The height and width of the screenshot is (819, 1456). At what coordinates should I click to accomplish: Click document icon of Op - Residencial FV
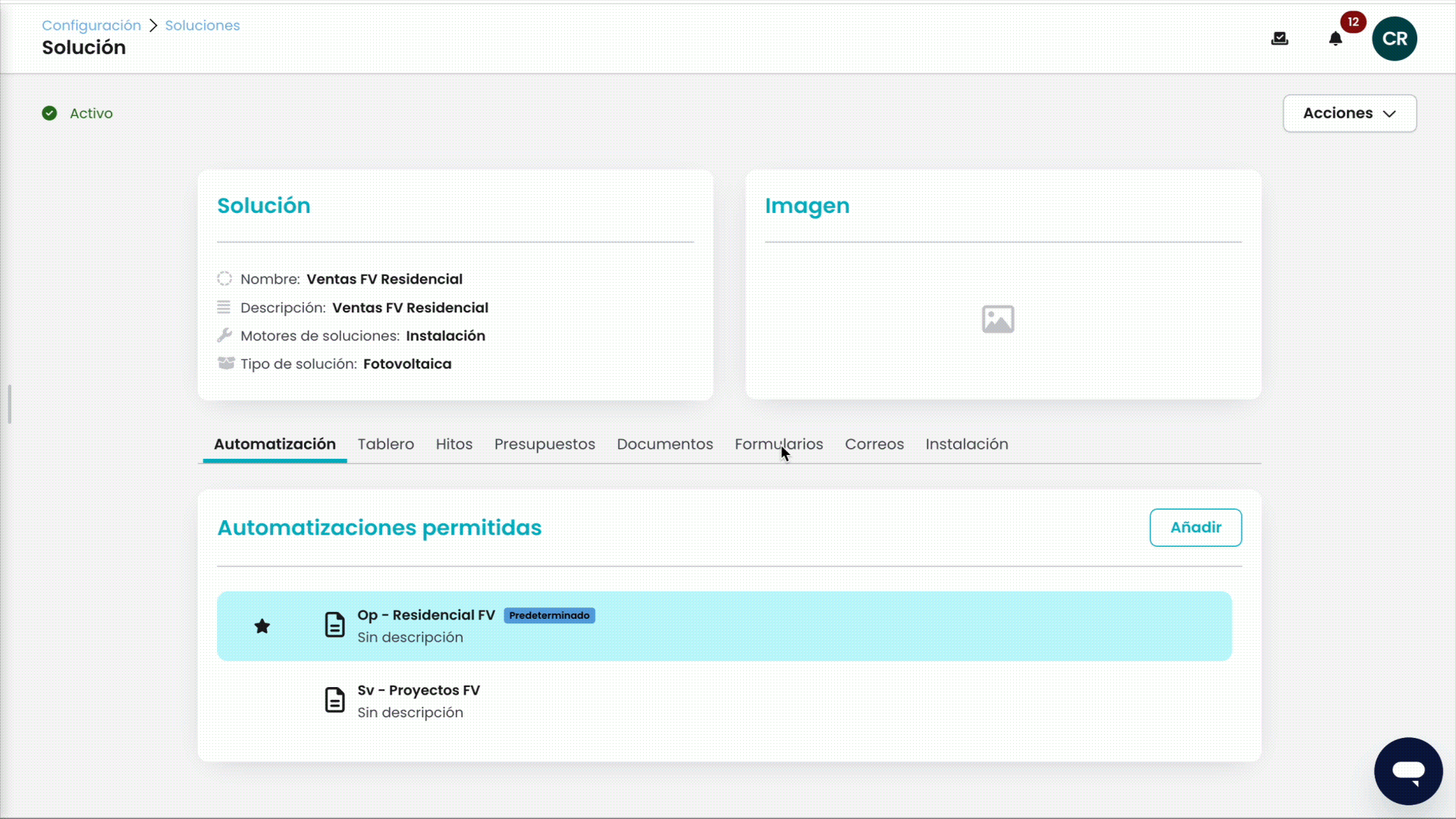tap(334, 625)
